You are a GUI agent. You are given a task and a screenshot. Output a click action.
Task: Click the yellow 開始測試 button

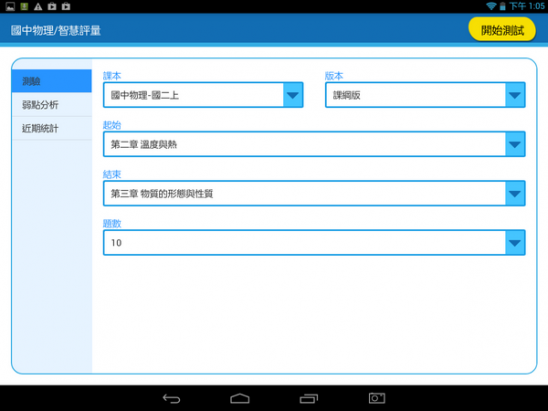click(502, 30)
